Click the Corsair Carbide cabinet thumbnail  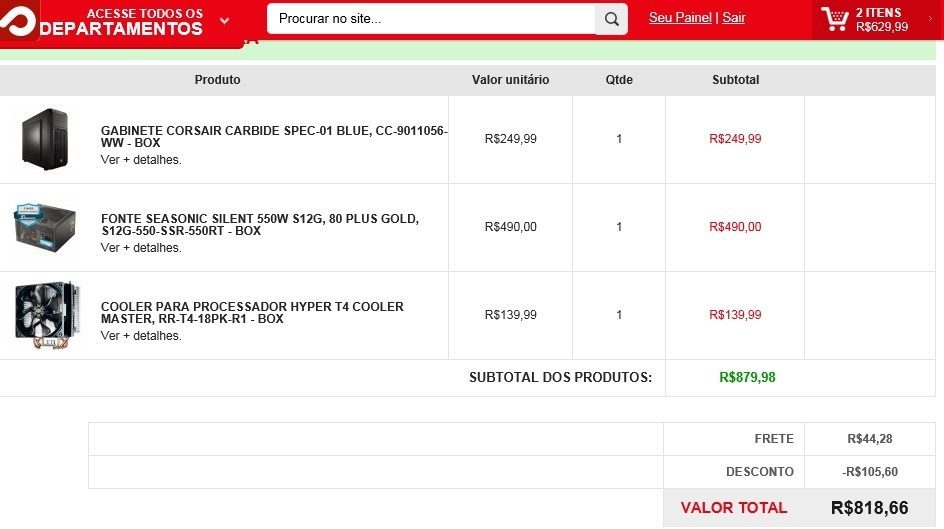[45, 139]
